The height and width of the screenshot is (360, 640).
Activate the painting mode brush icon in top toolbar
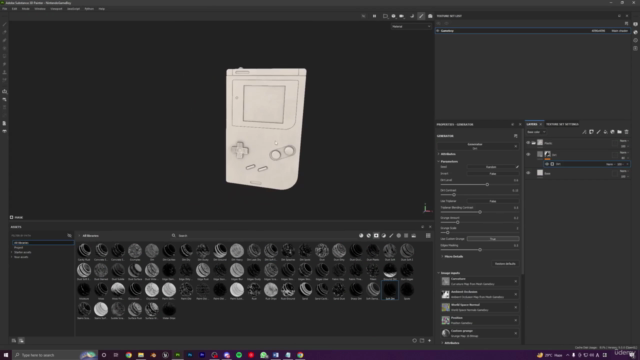click(x=421, y=16)
